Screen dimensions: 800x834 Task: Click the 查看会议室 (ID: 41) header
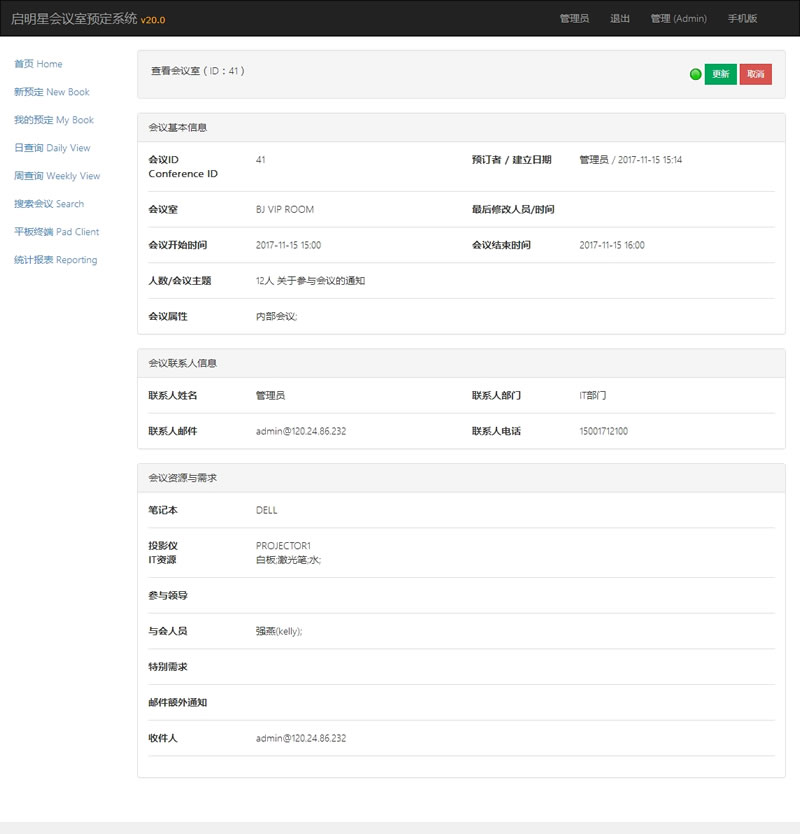[x=196, y=72]
